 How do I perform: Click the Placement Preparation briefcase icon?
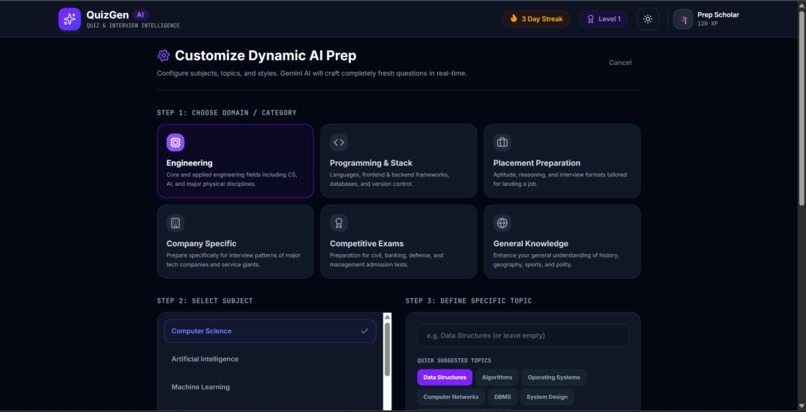[x=502, y=142]
